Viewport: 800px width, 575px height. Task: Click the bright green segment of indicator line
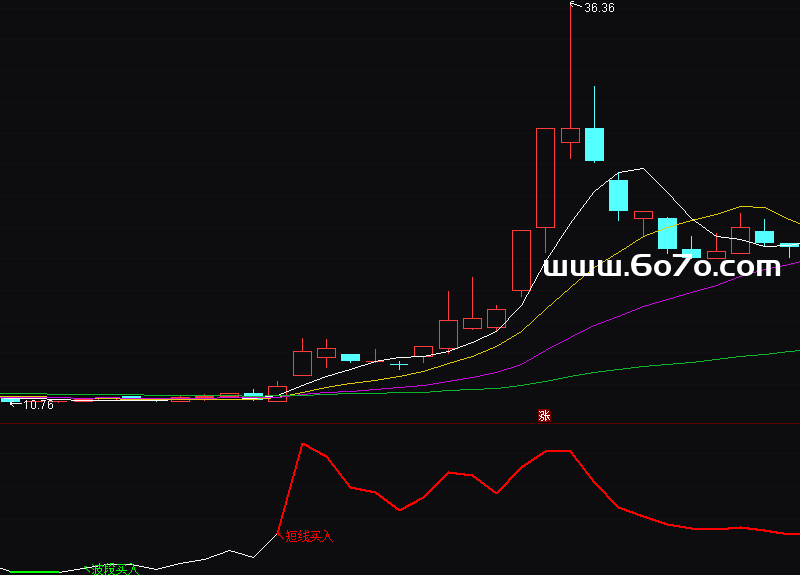click(x=30, y=572)
